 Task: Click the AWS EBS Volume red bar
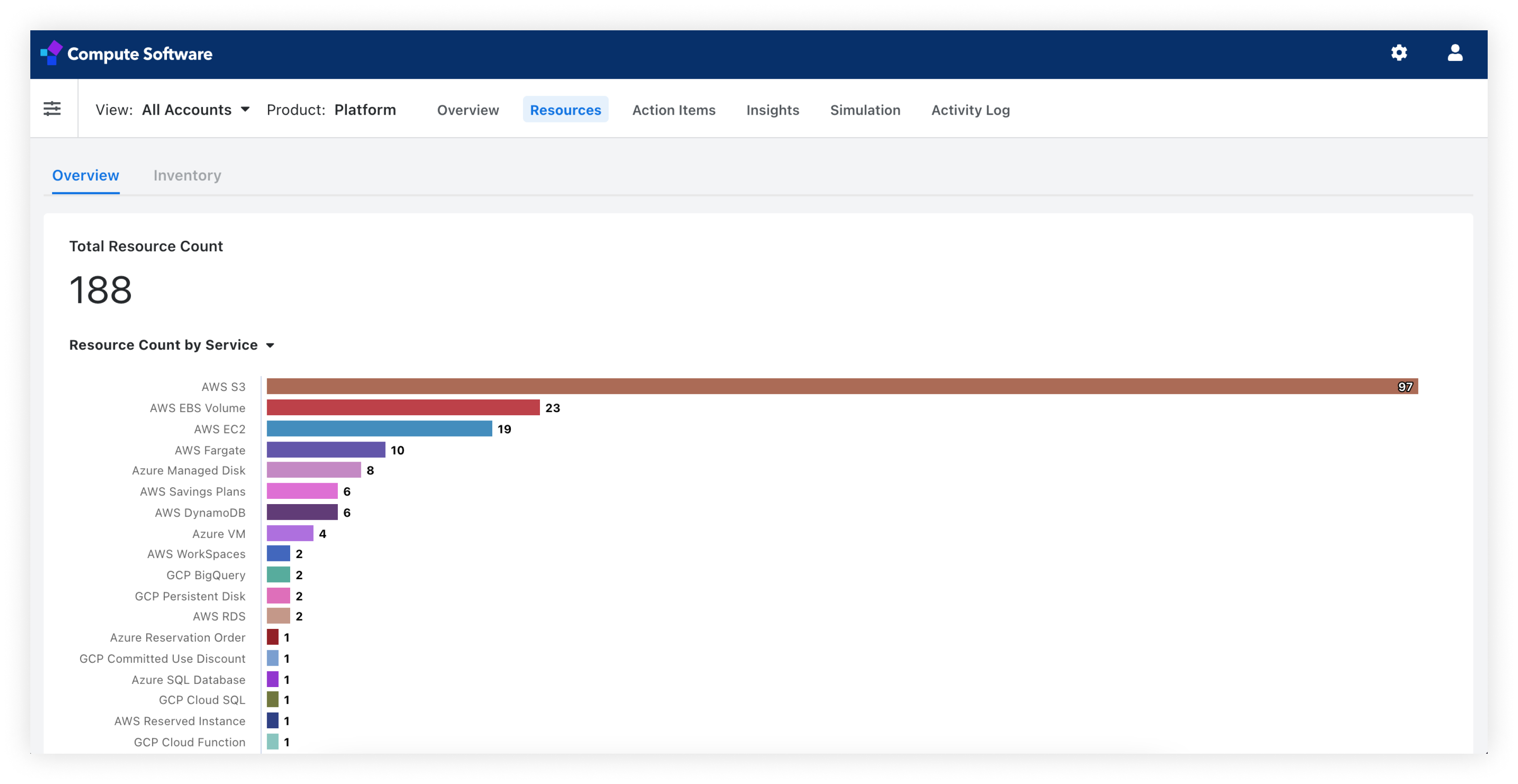[x=403, y=408]
